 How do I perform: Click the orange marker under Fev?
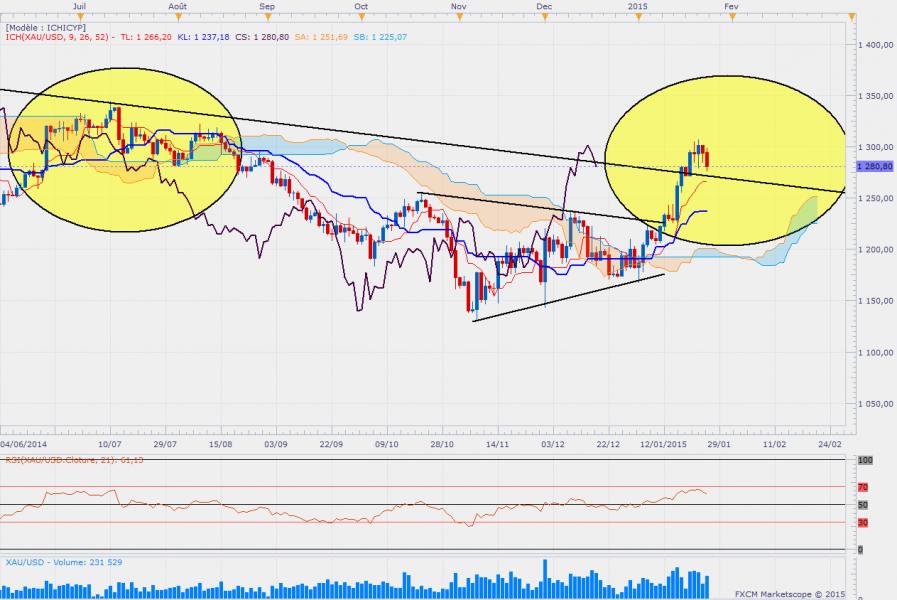pyautogui.click(x=732, y=18)
